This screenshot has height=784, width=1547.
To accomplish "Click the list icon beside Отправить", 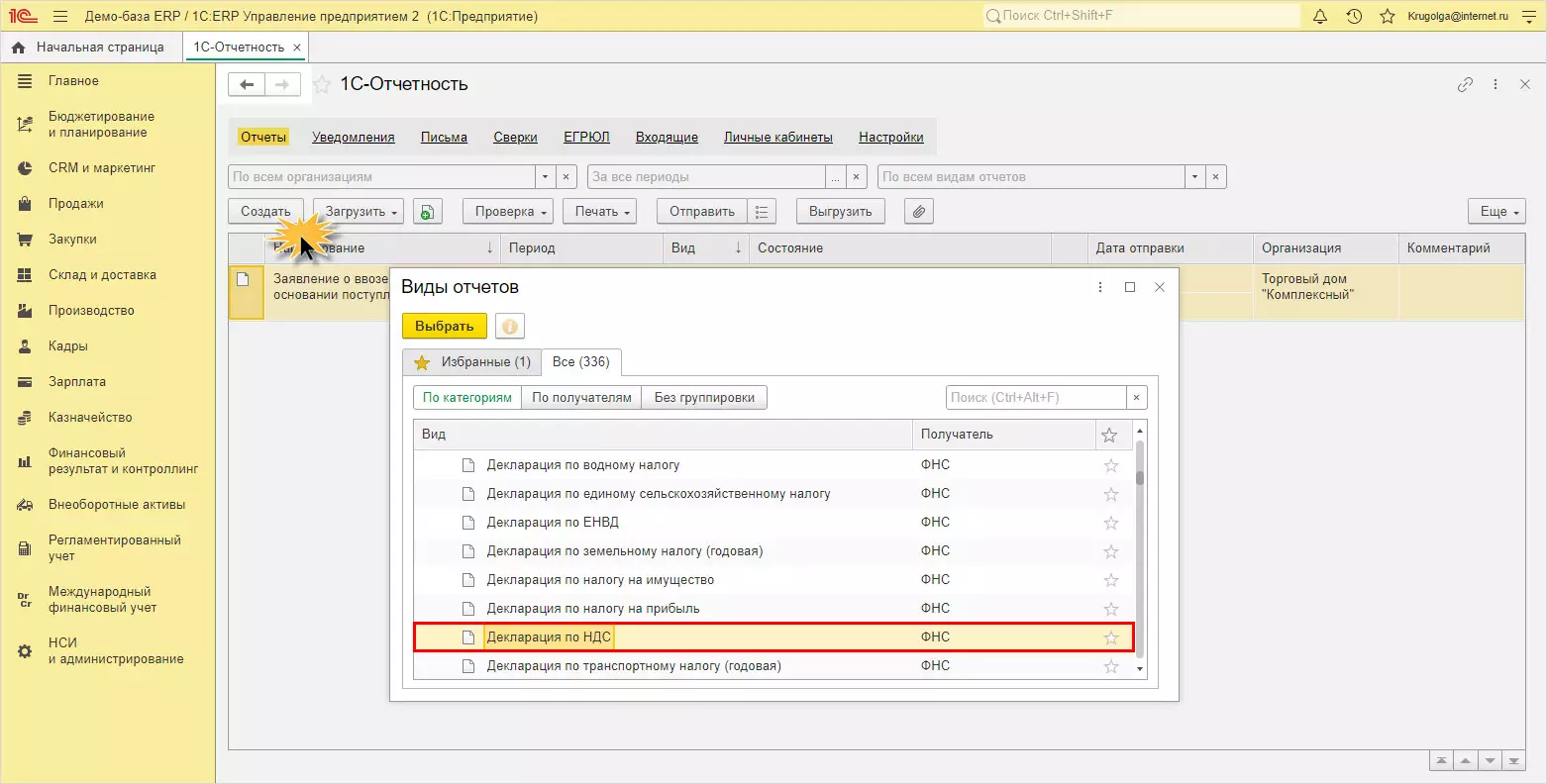I will [x=761, y=212].
